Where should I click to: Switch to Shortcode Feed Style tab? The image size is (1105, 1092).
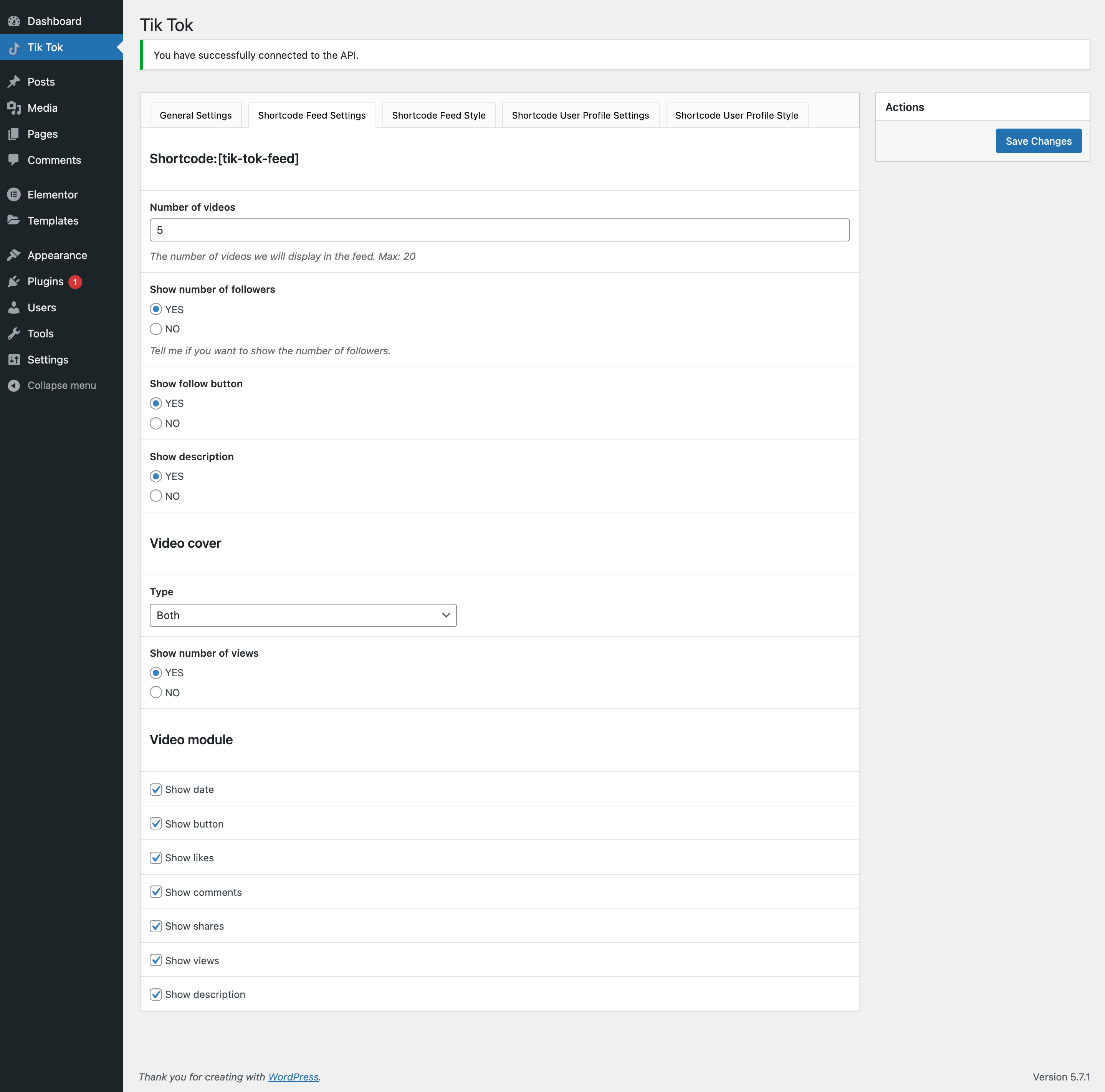click(438, 116)
